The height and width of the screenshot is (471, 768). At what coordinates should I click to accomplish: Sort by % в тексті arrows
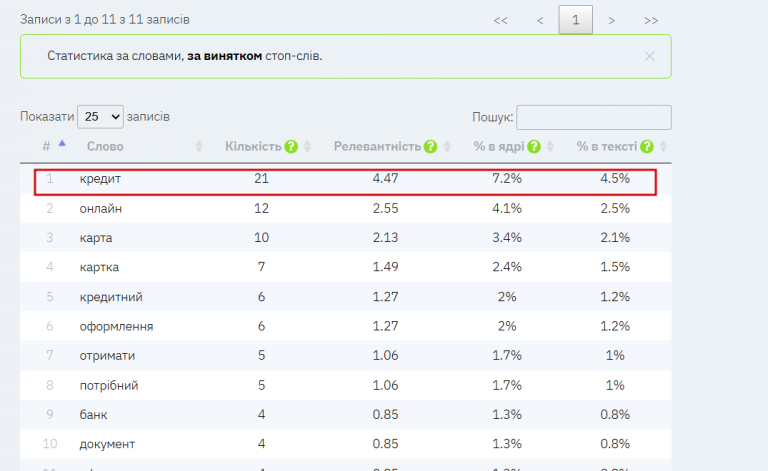pos(663,146)
